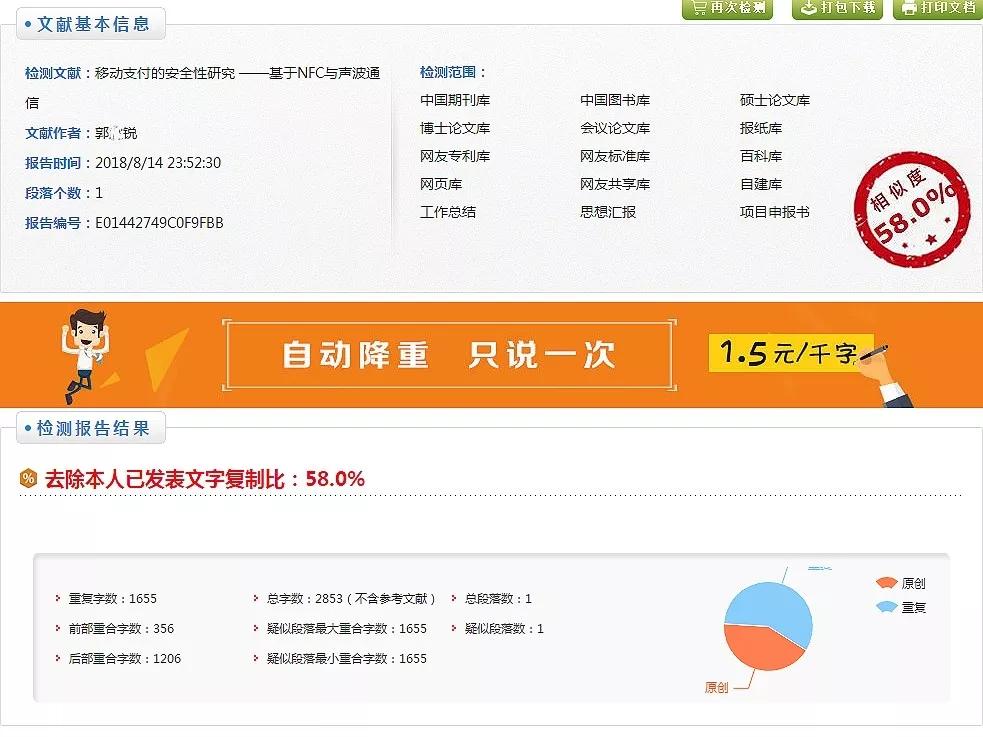
Task: Select the 文献基本信息 section header
Action: [x=91, y=24]
